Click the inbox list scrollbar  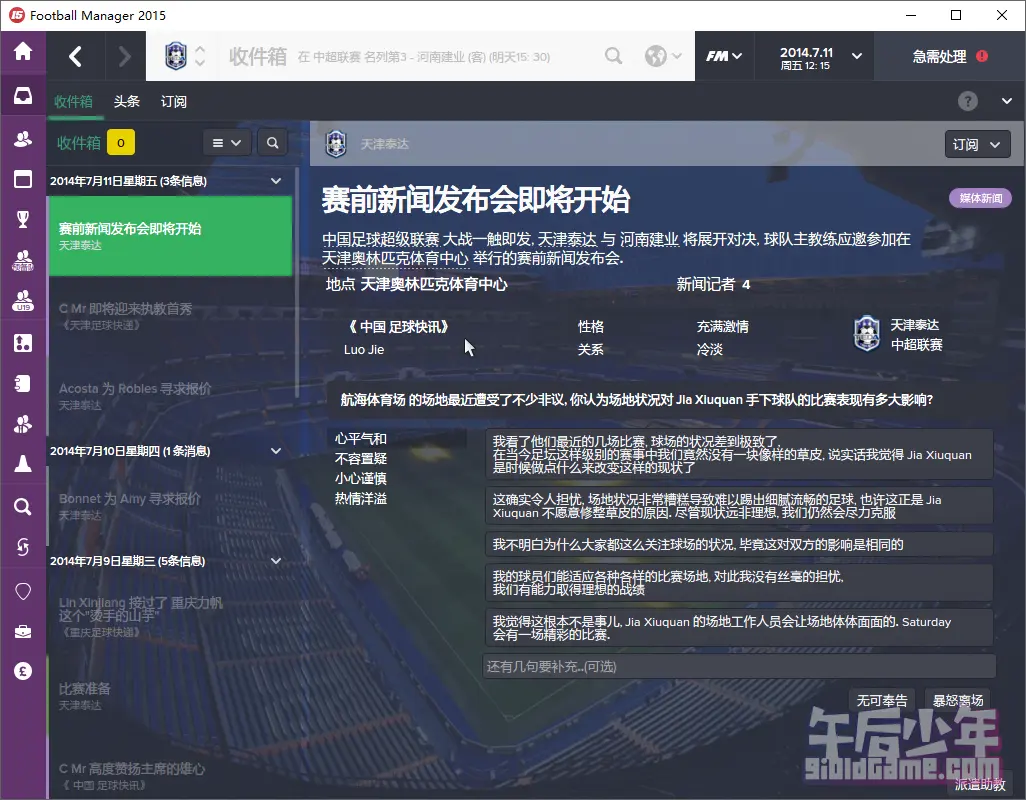point(297,283)
